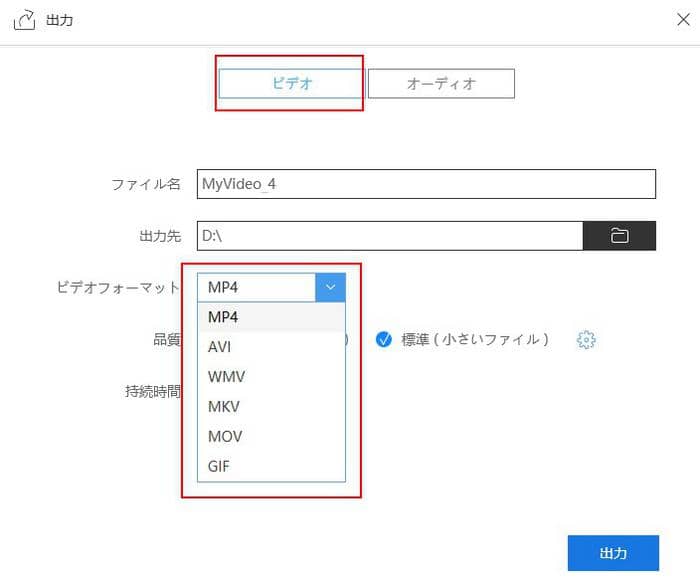The image size is (700, 582).
Task: Click the ファイル名 input field
Action: pyautogui.click(x=426, y=184)
